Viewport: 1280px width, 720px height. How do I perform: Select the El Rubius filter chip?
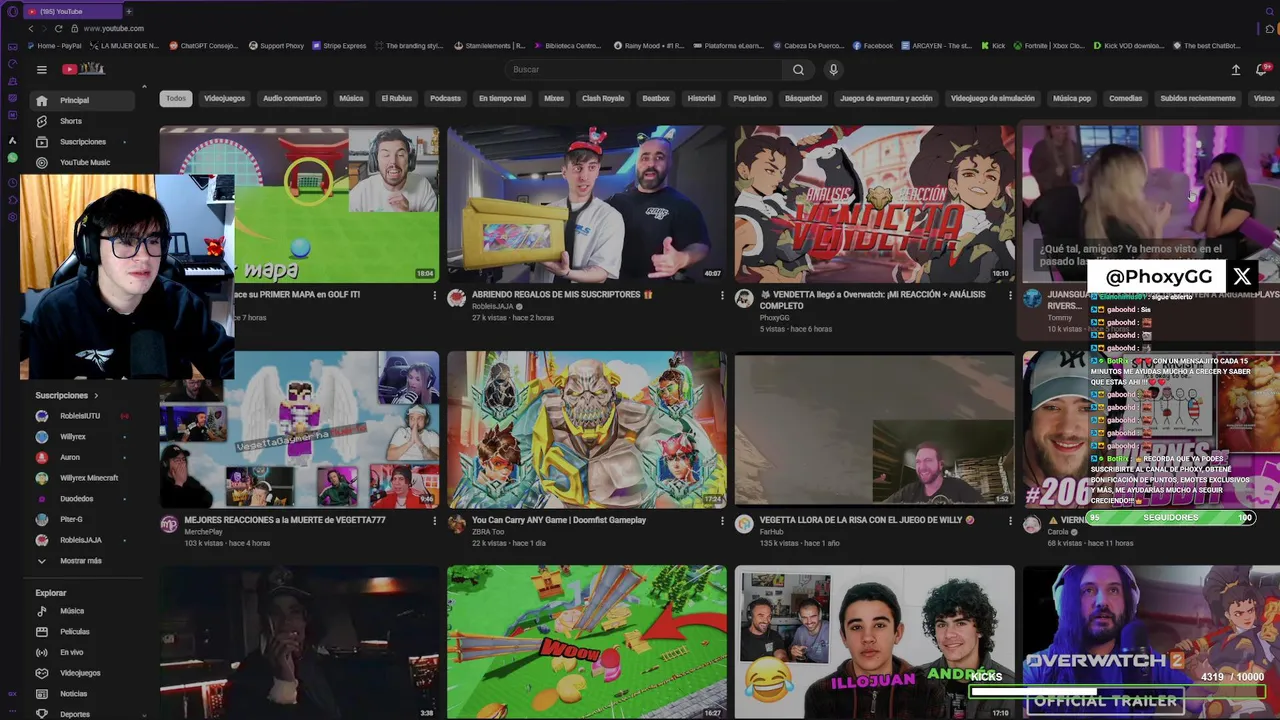tap(397, 98)
